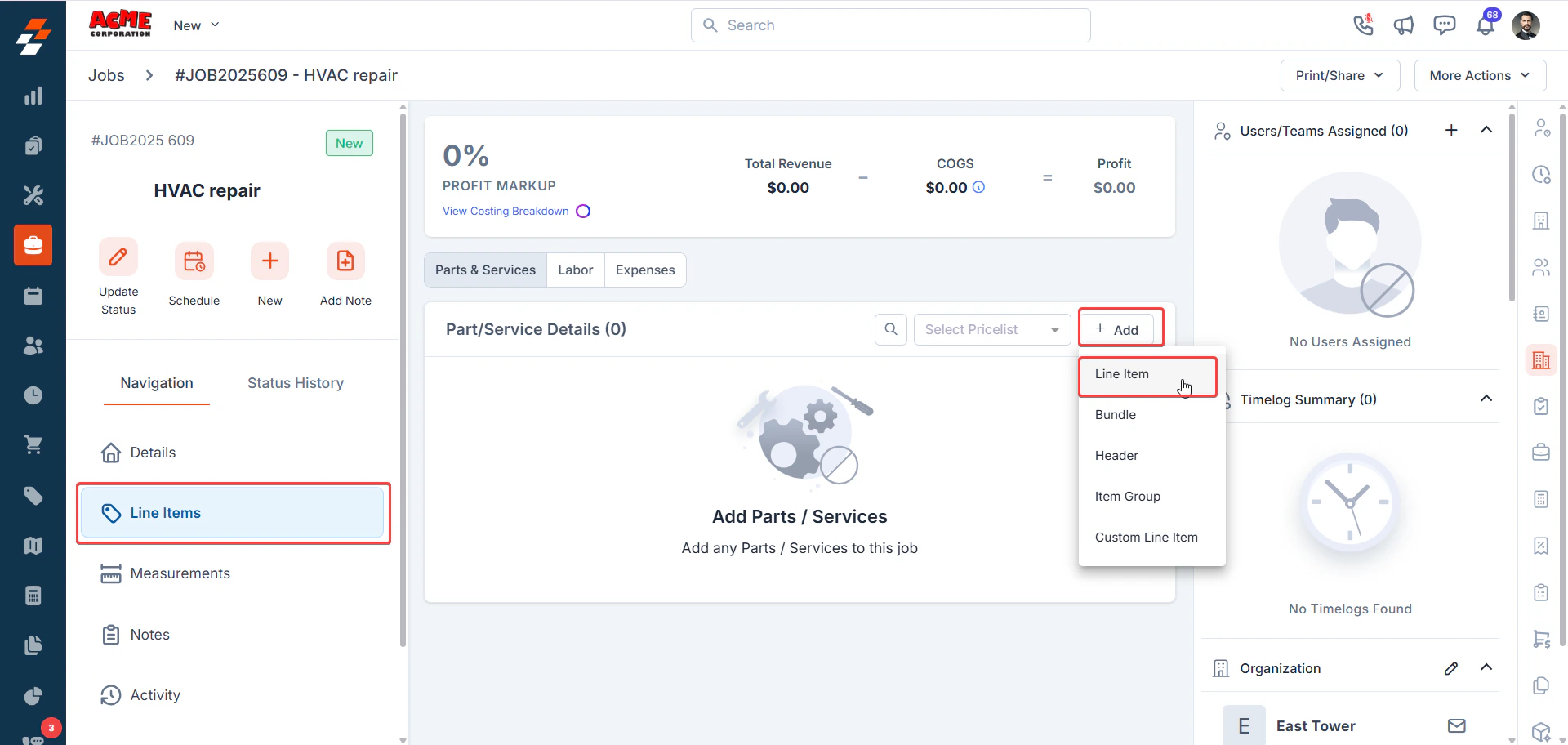This screenshot has width=1568, height=745.
Task: Open the clipboard check icon in right rail
Action: [1541, 406]
